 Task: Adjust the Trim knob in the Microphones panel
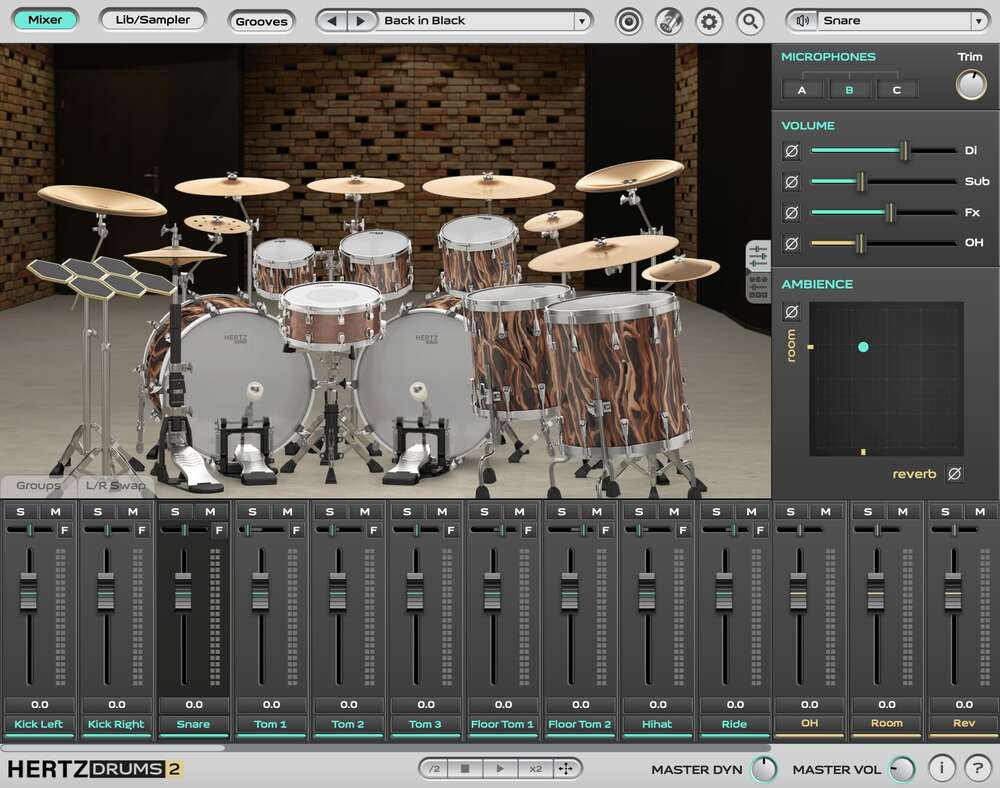(x=969, y=83)
